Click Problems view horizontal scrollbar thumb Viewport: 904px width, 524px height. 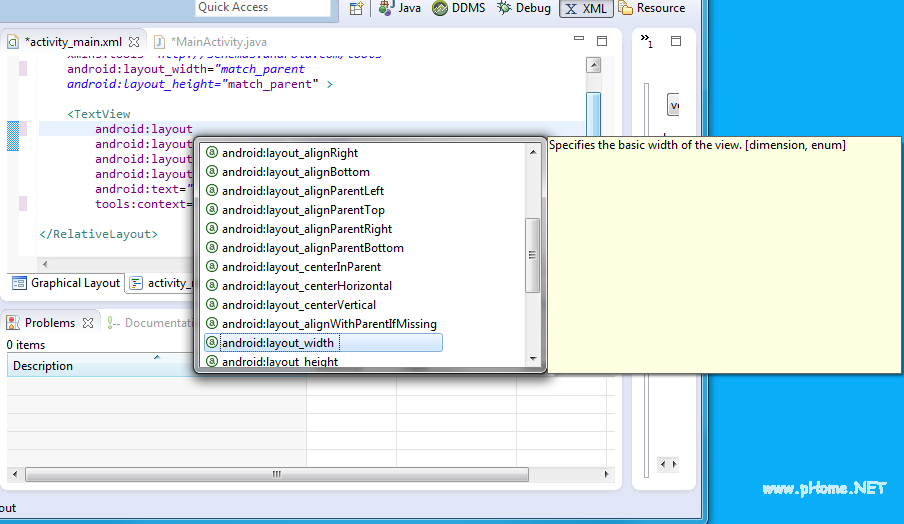pos(277,474)
